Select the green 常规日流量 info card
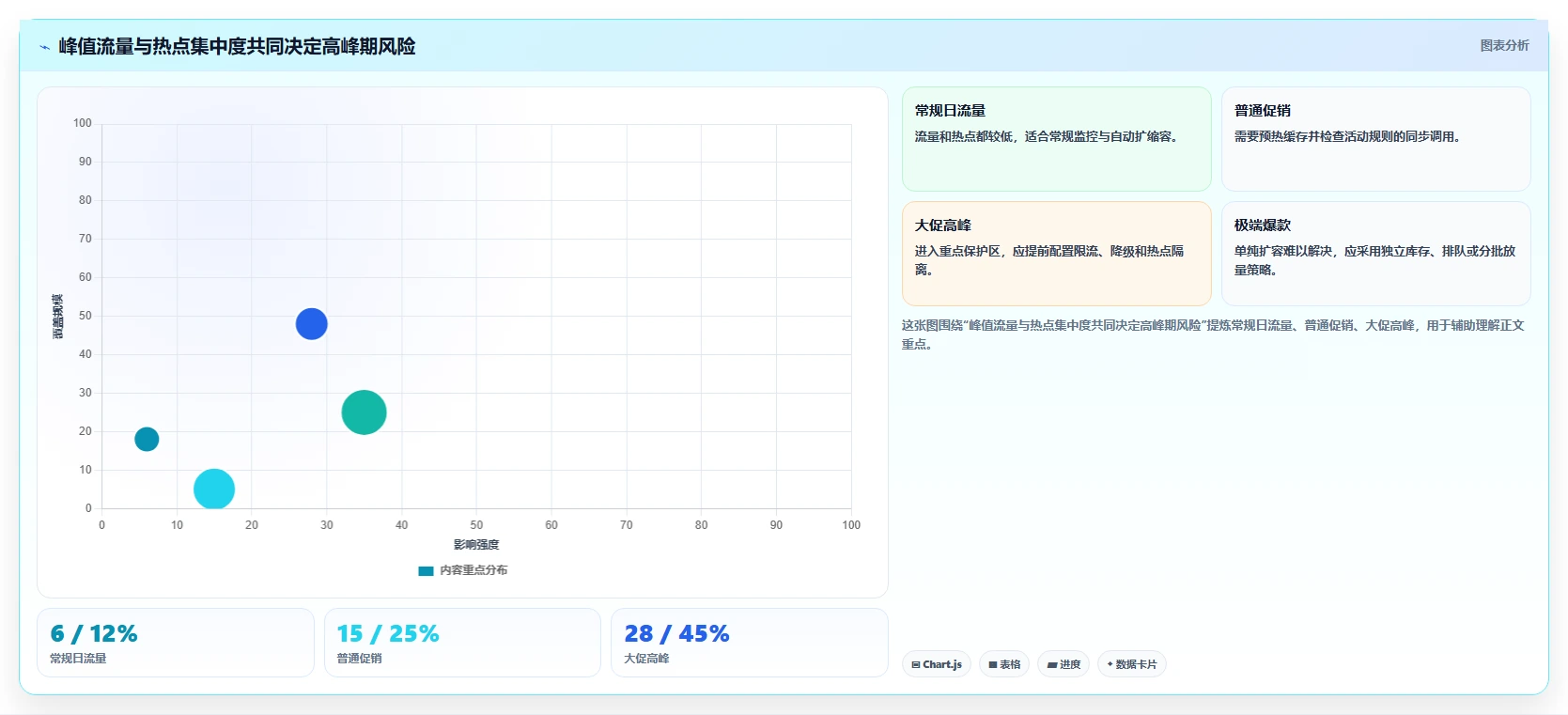Screen dimensions: 1568x715 coord(1057,139)
